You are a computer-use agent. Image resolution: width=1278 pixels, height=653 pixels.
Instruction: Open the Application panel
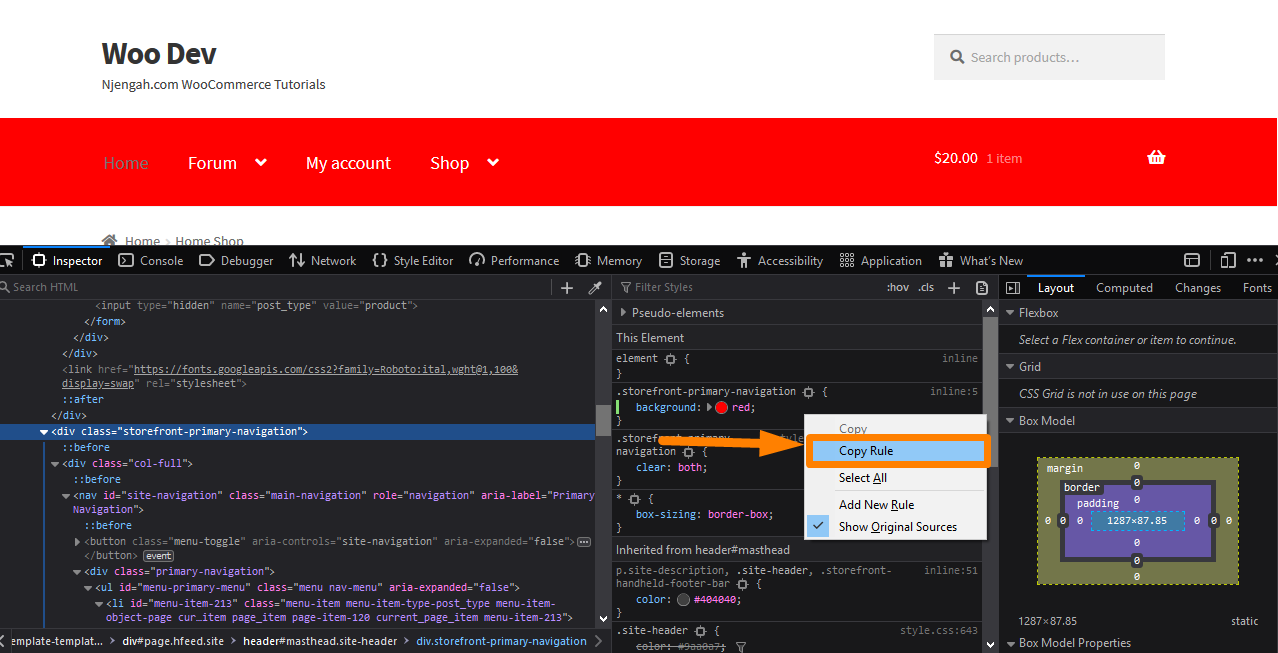click(x=881, y=261)
